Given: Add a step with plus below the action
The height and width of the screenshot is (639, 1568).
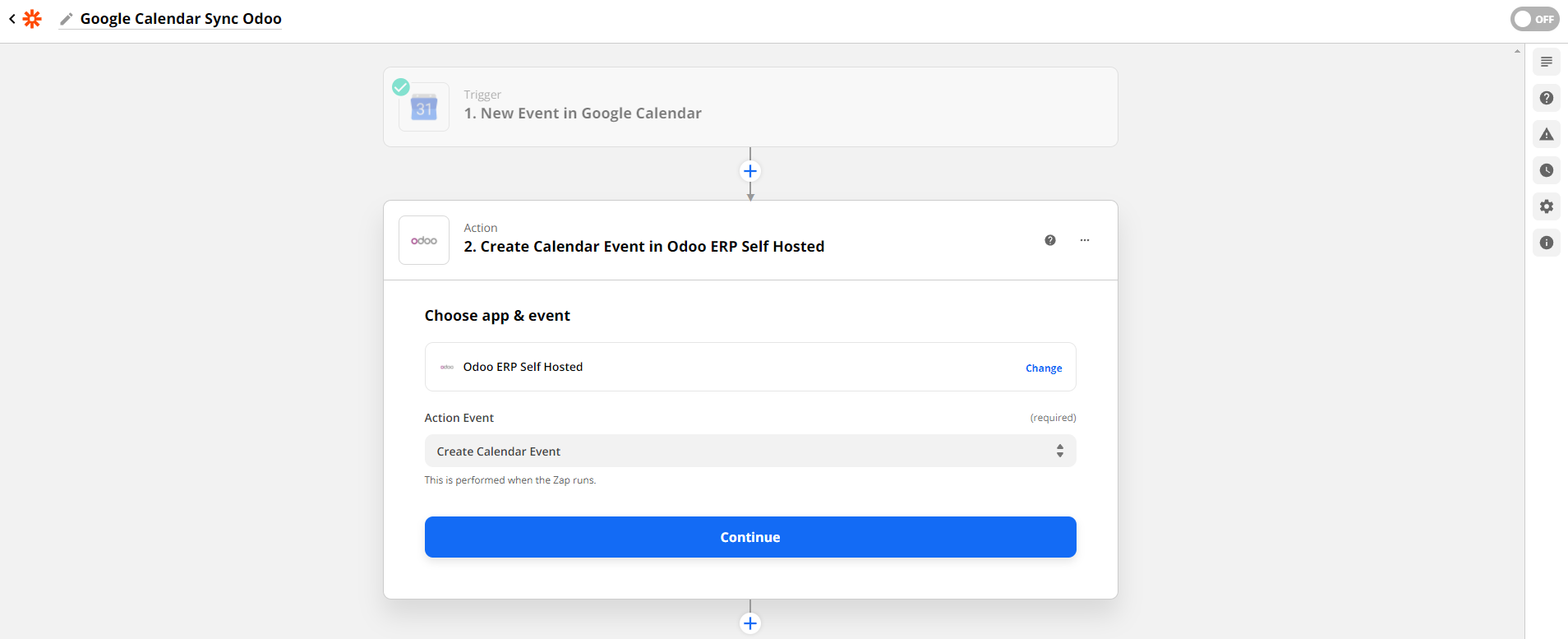Looking at the screenshot, I should [750, 623].
